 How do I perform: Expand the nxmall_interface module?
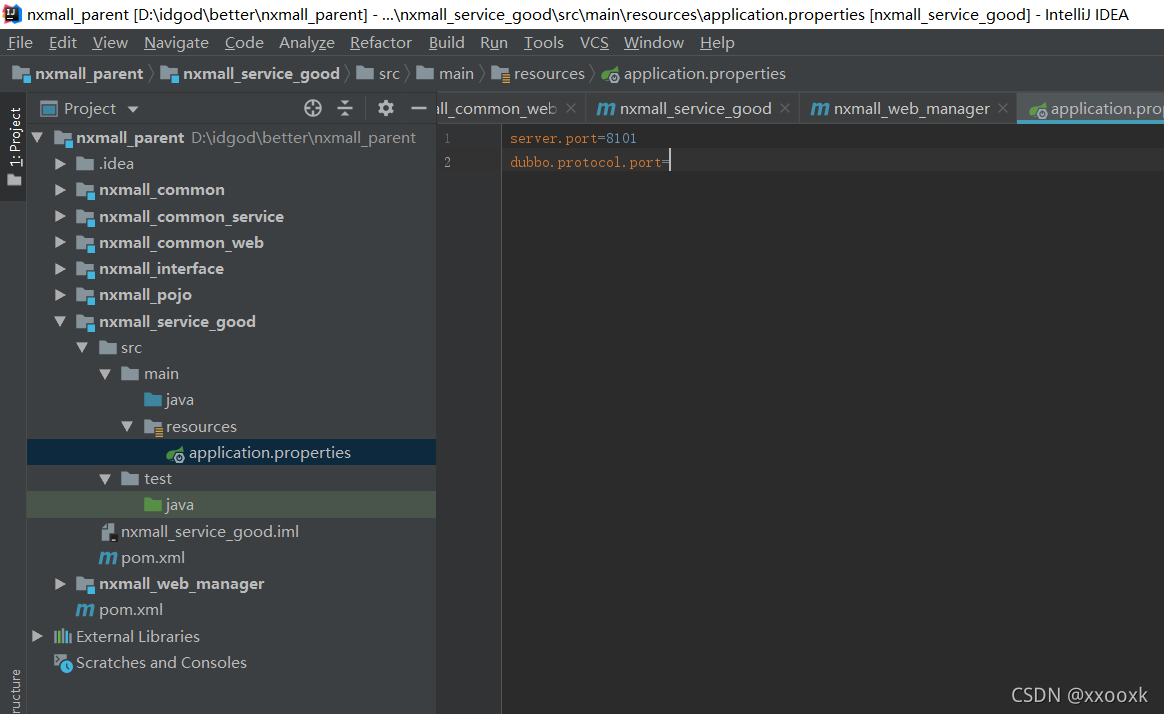[x=60, y=269]
